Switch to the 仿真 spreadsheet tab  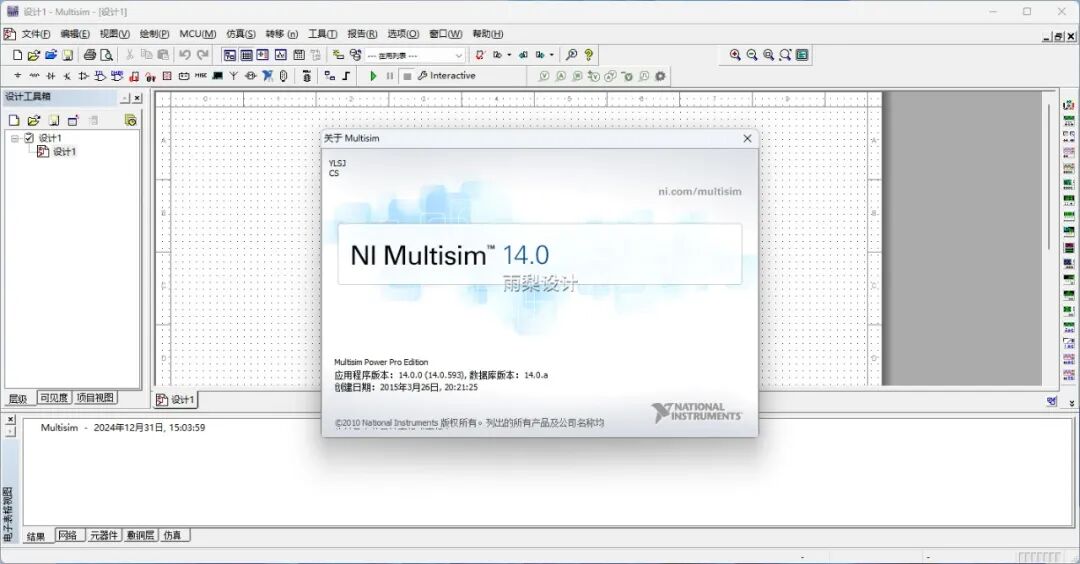172,535
